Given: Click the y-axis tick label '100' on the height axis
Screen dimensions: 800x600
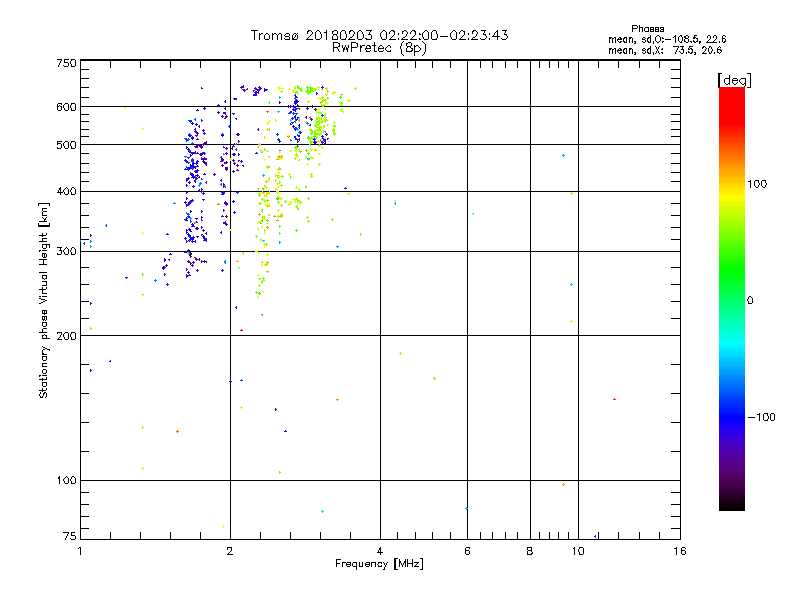Looking at the screenshot, I should (x=66, y=481).
